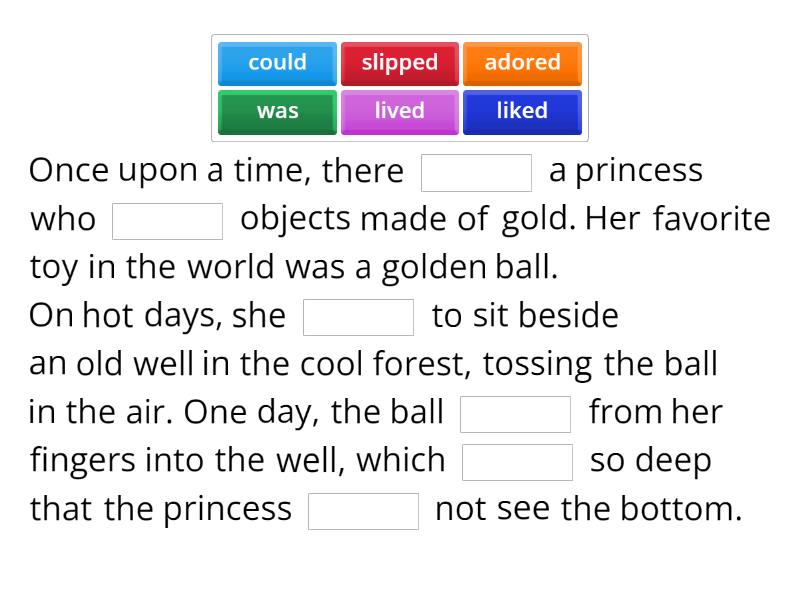Click the blank after 'On hot days, she'
The height and width of the screenshot is (600, 800).
359,316
